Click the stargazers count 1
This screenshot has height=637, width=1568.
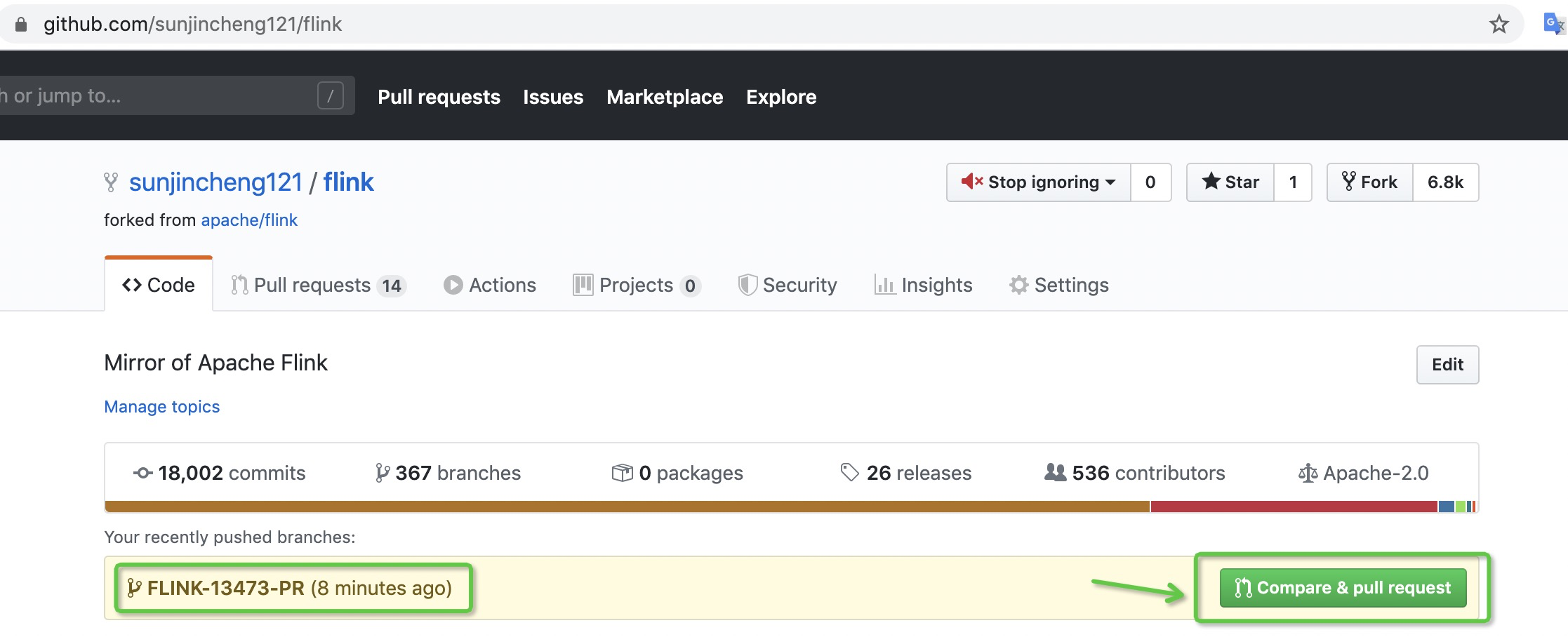click(1293, 182)
